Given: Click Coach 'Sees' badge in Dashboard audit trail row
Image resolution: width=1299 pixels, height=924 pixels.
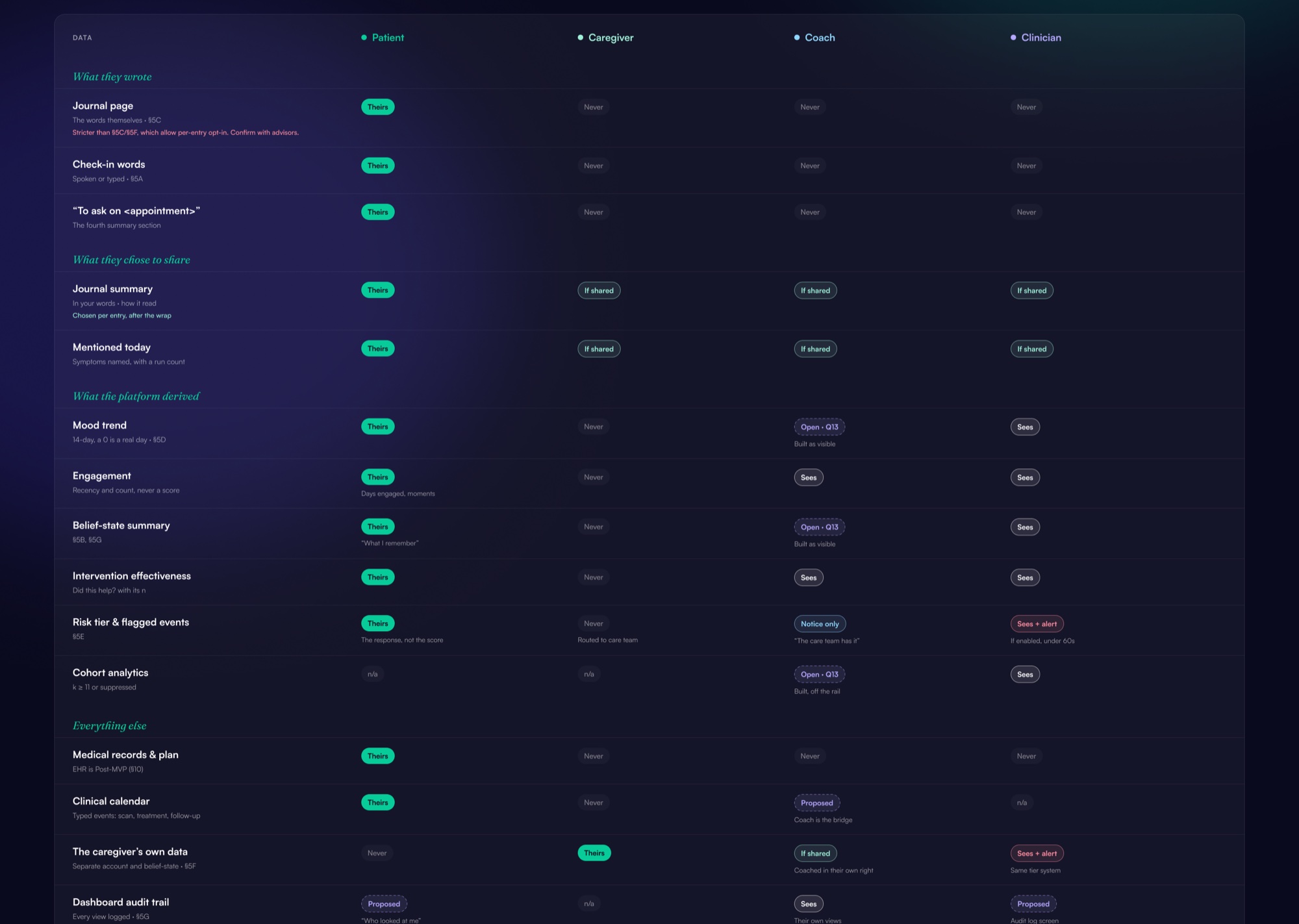Looking at the screenshot, I should pos(809,904).
